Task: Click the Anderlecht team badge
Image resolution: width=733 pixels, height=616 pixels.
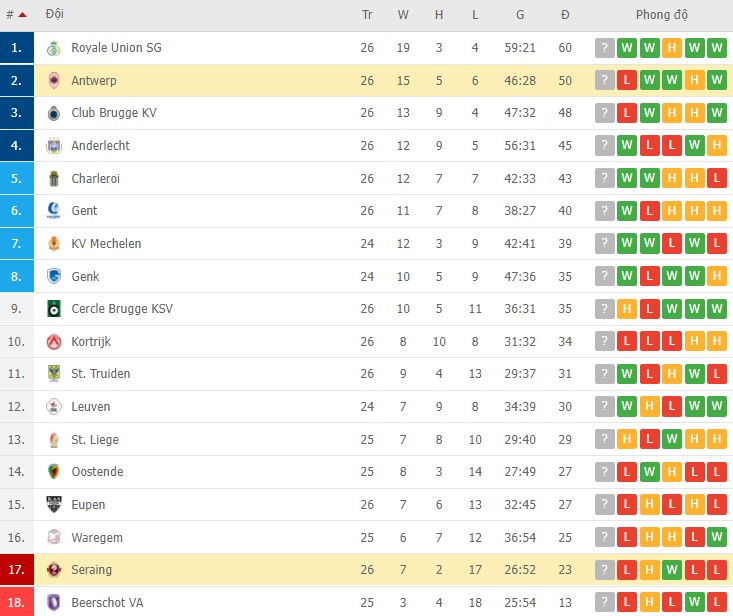Action: (x=54, y=146)
